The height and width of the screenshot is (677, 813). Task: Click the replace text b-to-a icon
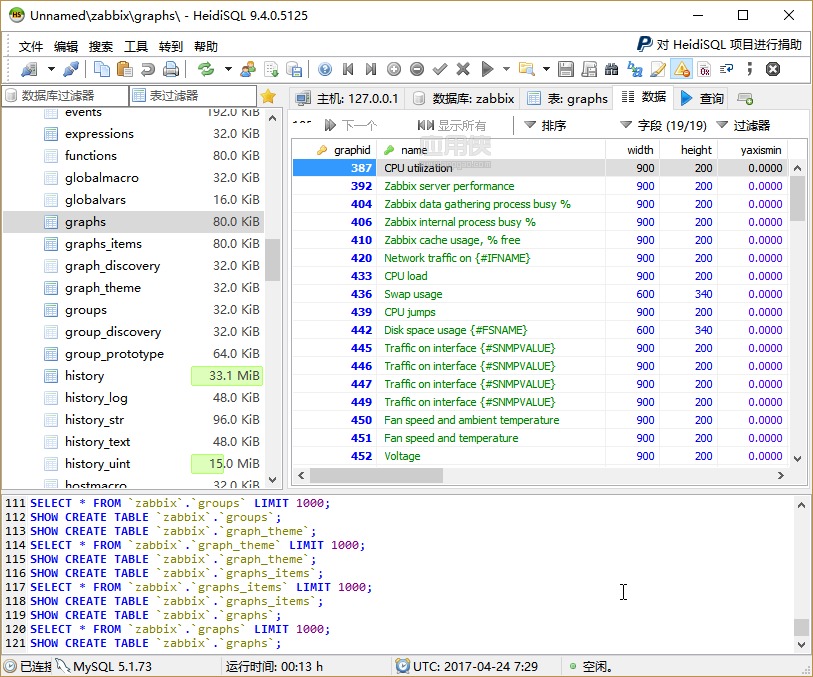pyautogui.click(x=635, y=69)
